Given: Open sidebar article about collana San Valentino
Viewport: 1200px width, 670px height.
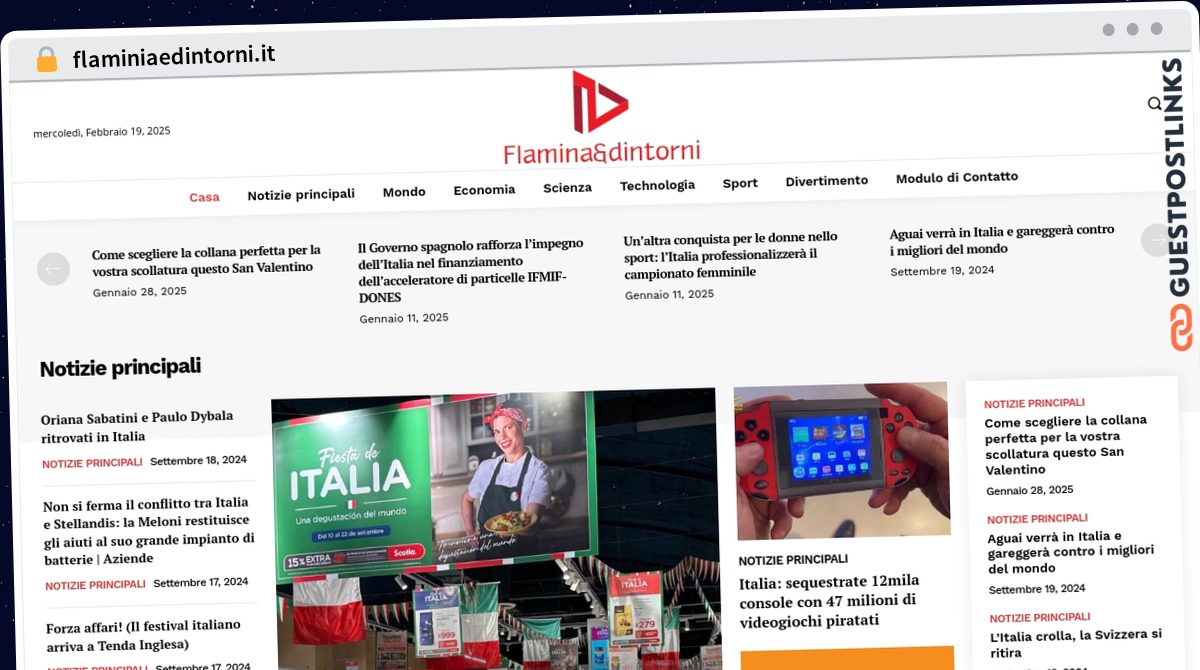Looking at the screenshot, I should 1066,445.
